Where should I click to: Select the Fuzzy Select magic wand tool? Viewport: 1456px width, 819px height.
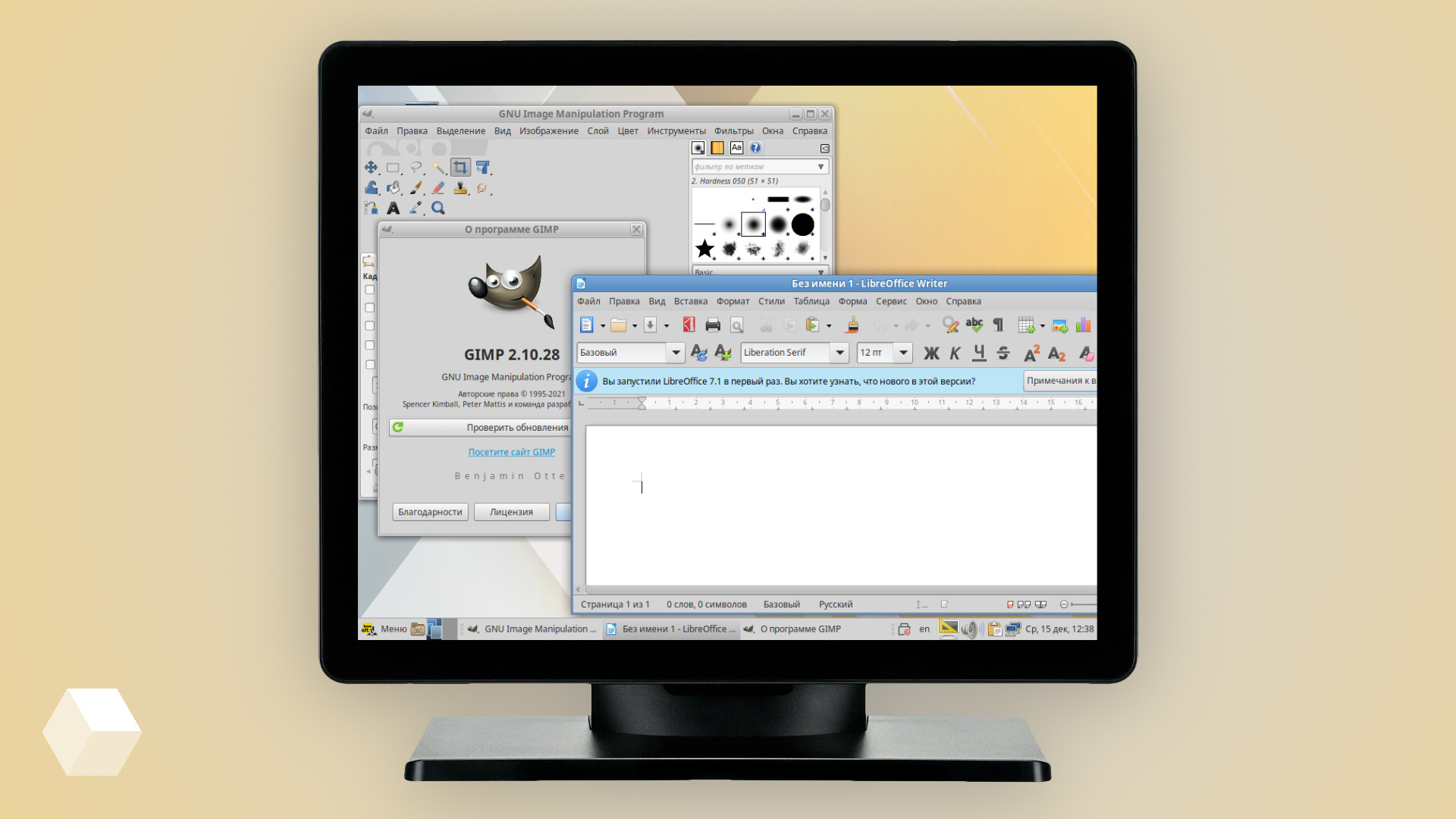[438, 168]
